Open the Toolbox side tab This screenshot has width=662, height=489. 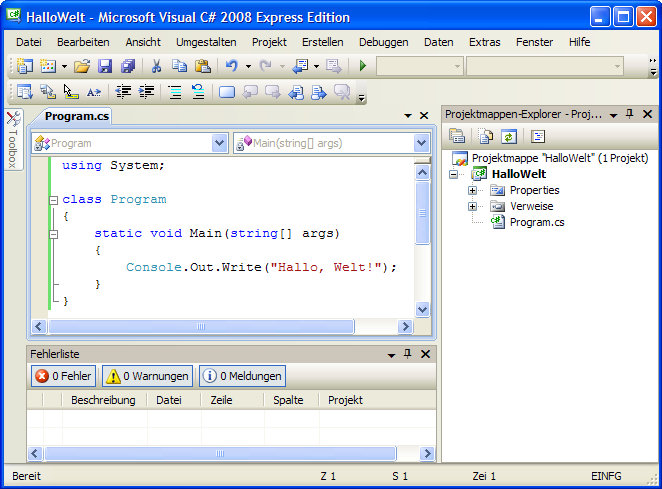pyautogui.click(x=13, y=140)
